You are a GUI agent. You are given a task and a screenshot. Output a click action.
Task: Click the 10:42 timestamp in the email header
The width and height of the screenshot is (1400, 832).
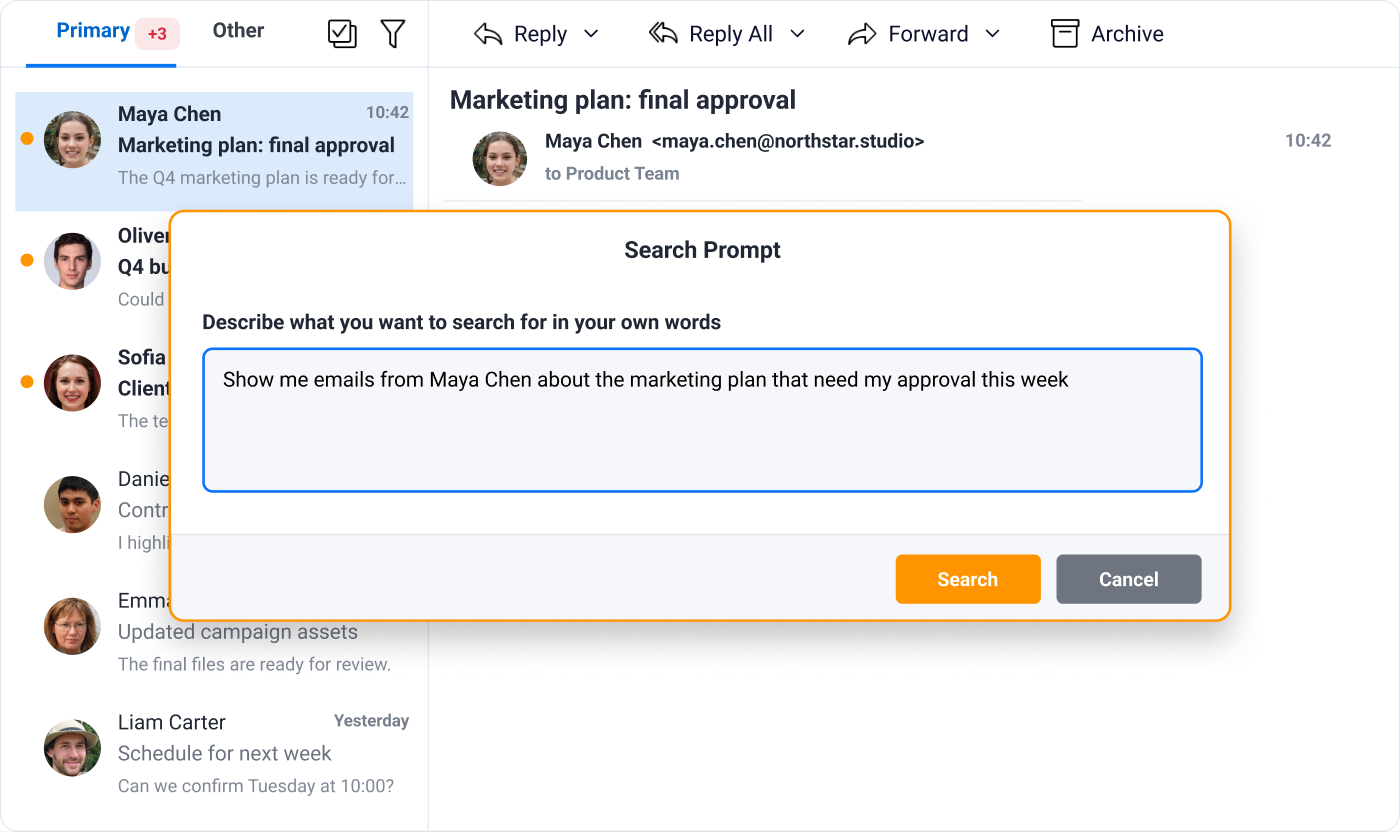coord(1308,141)
